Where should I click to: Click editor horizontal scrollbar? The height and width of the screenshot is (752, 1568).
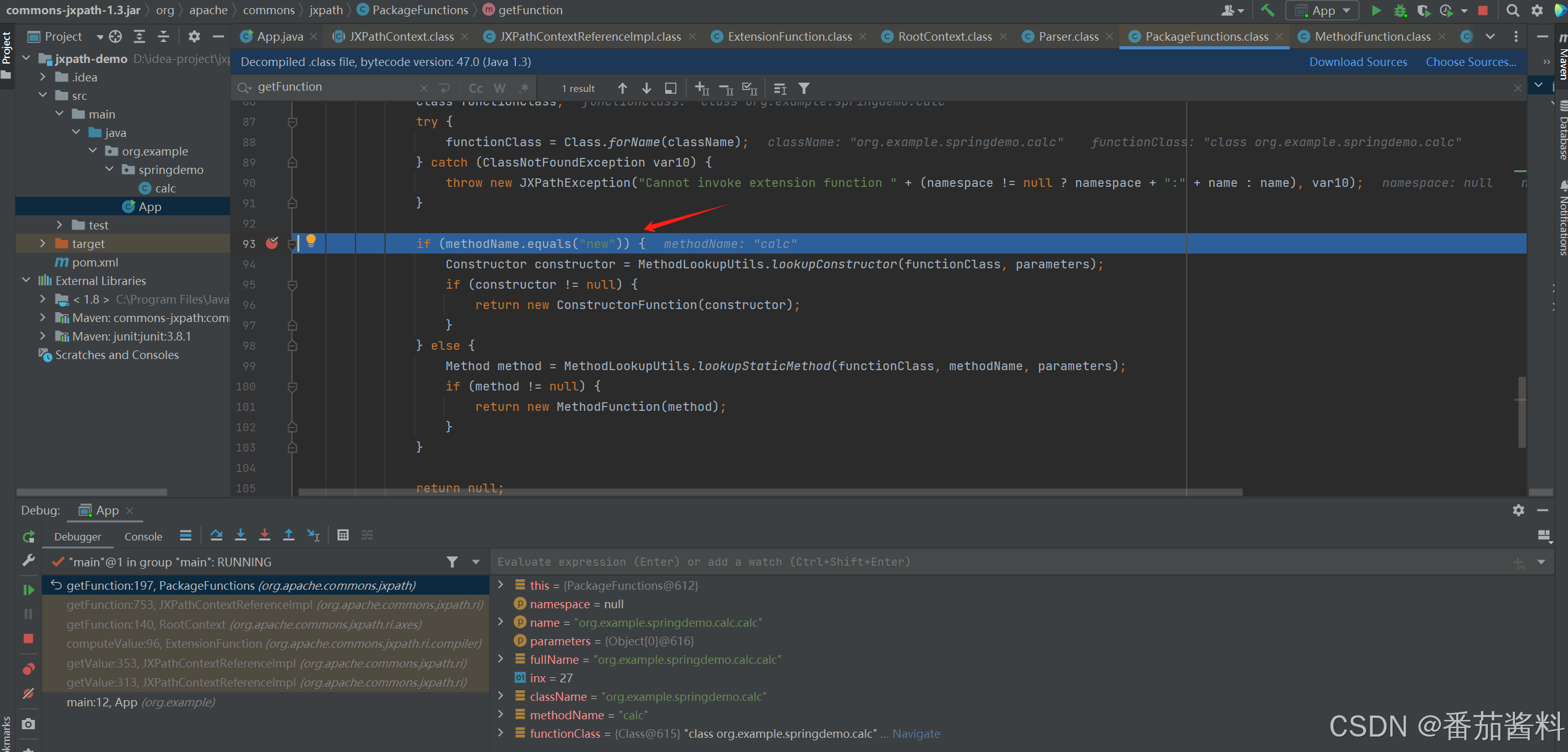(770, 492)
